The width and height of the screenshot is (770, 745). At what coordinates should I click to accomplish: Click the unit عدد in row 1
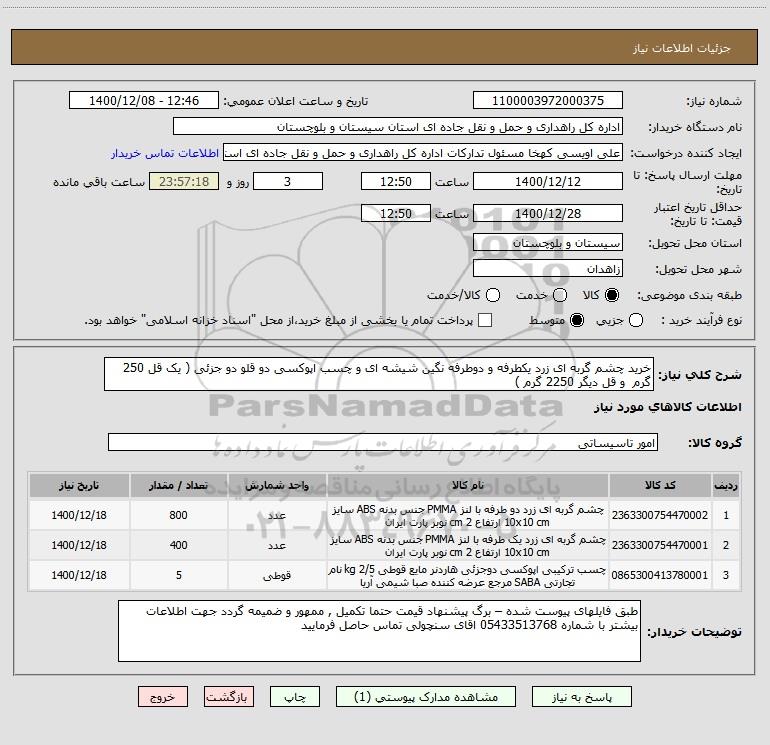tap(277, 515)
